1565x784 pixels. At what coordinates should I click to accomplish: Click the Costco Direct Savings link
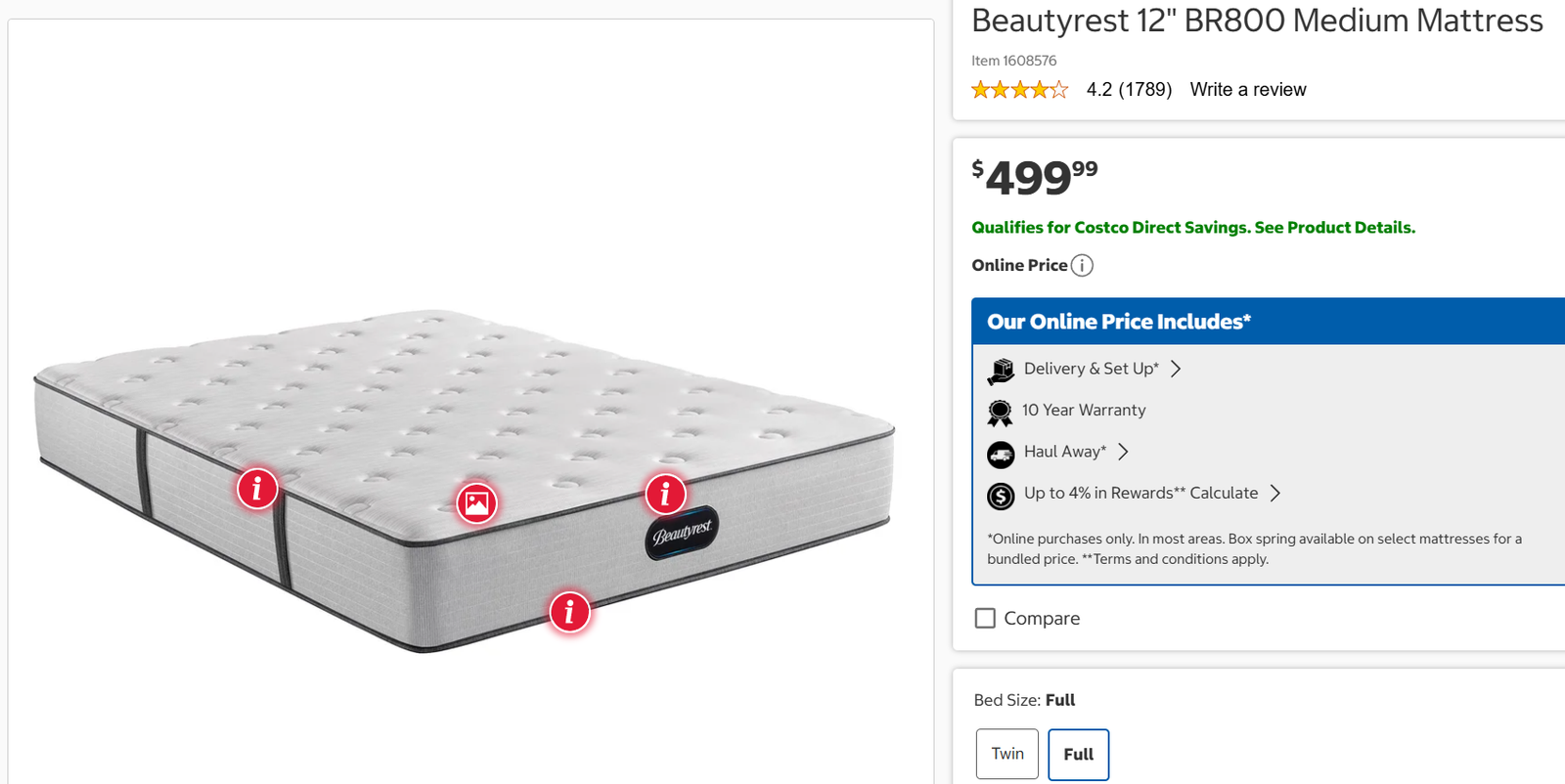(1192, 228)
